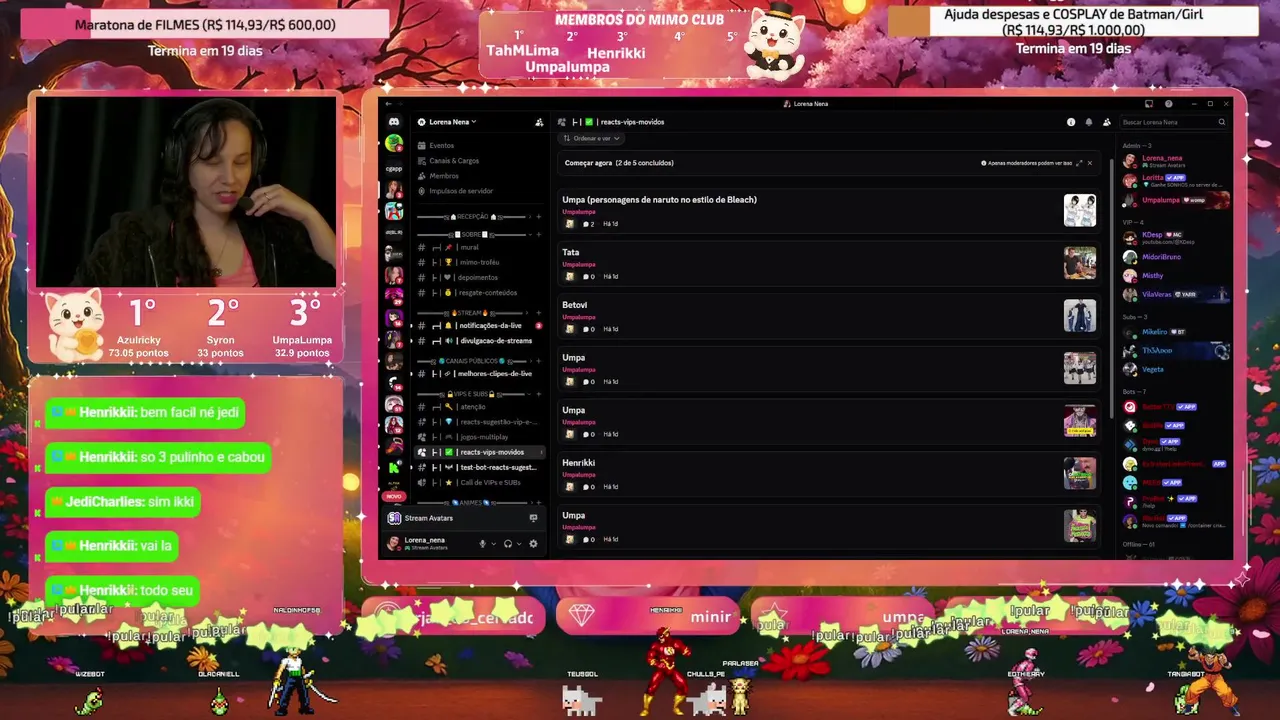
Task: Open Ordenar e ver dropdown
Action: 592,138
